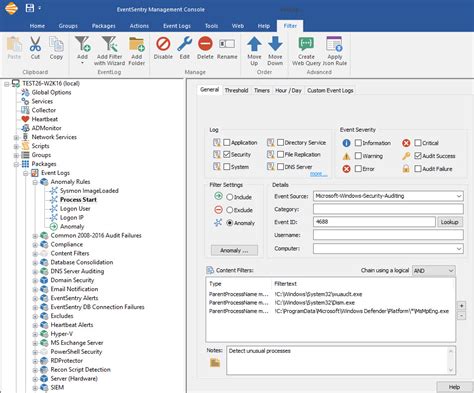
Task: Click the save disk icon in title bar
Action: pyautogui.click(x=30, y=8)
